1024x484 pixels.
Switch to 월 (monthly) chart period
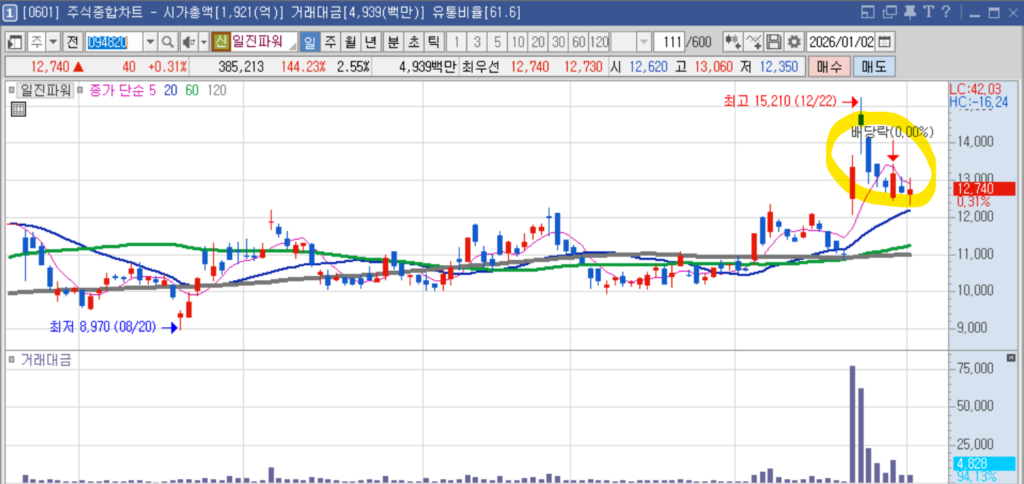(350, 42)
